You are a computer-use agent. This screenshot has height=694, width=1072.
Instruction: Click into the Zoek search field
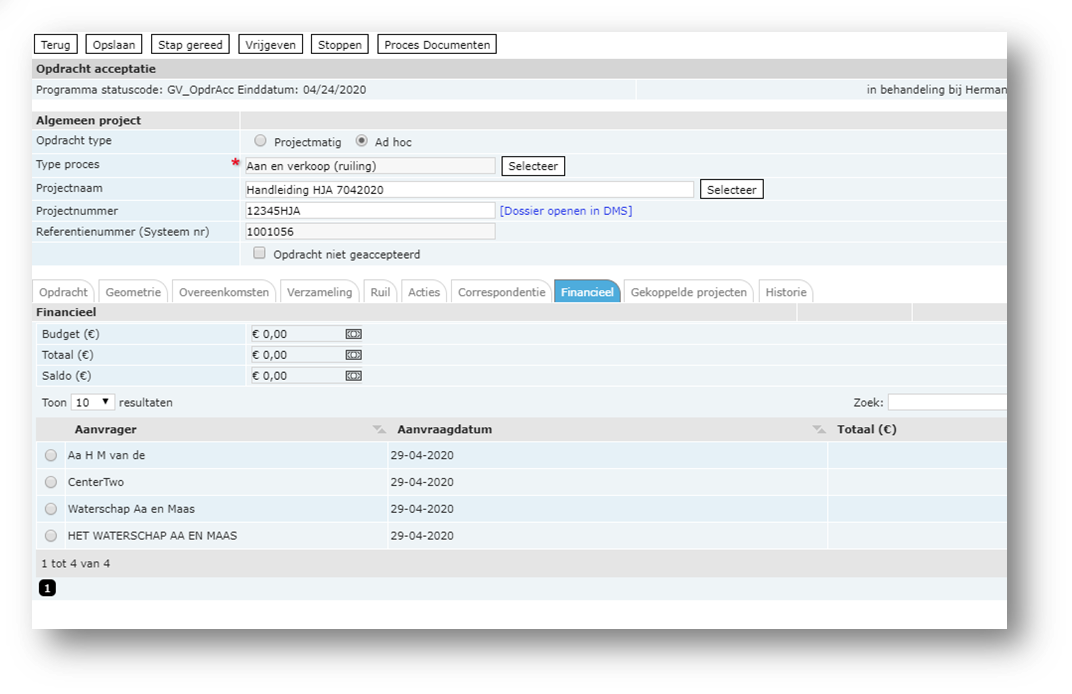pyautogui.click(x=946, y=402)
